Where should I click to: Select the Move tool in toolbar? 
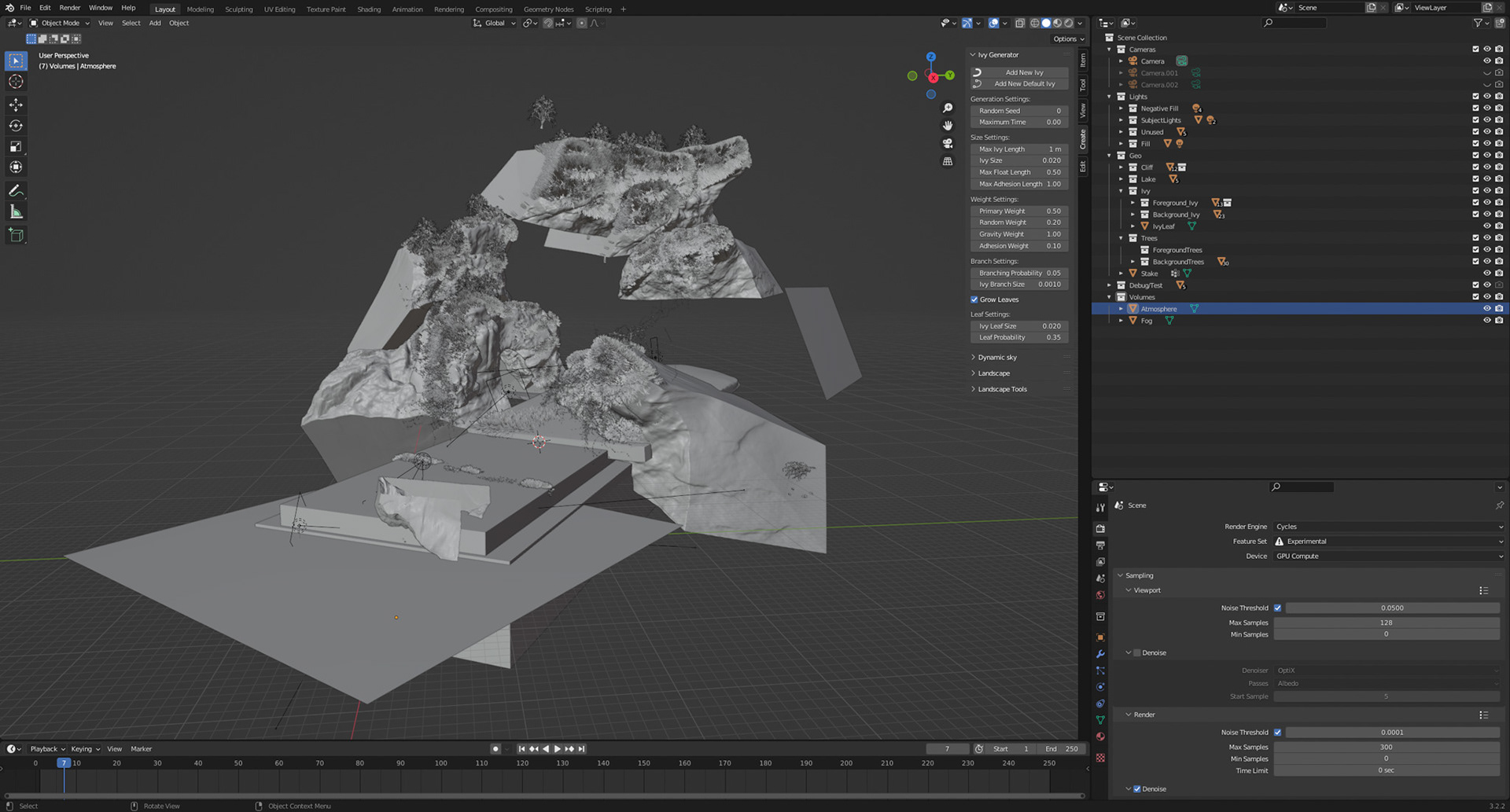click(16, 105)
